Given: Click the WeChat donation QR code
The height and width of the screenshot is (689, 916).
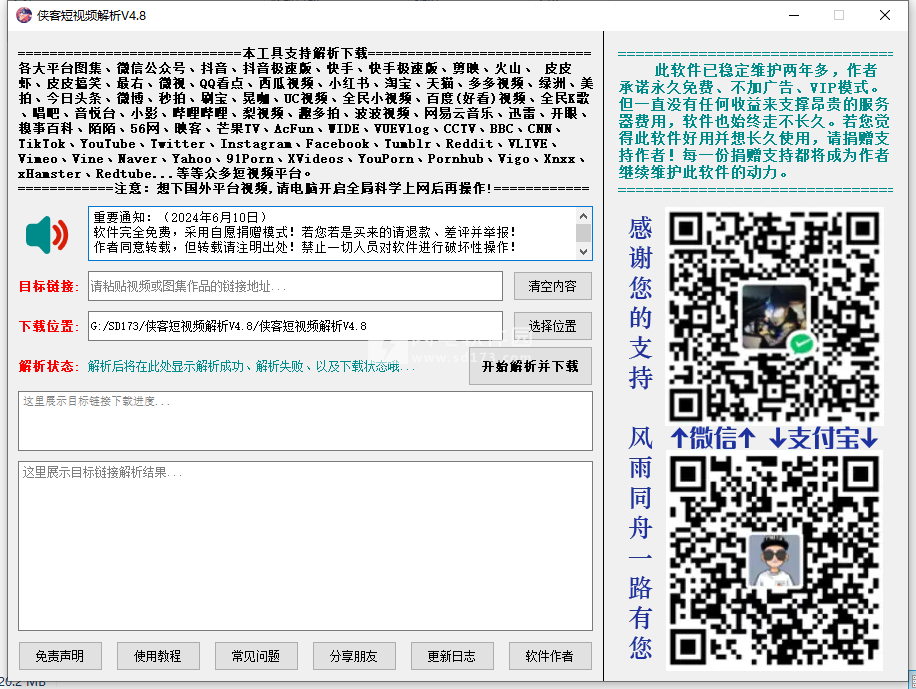Looking at the screenshot, I should tap(774, 316).
